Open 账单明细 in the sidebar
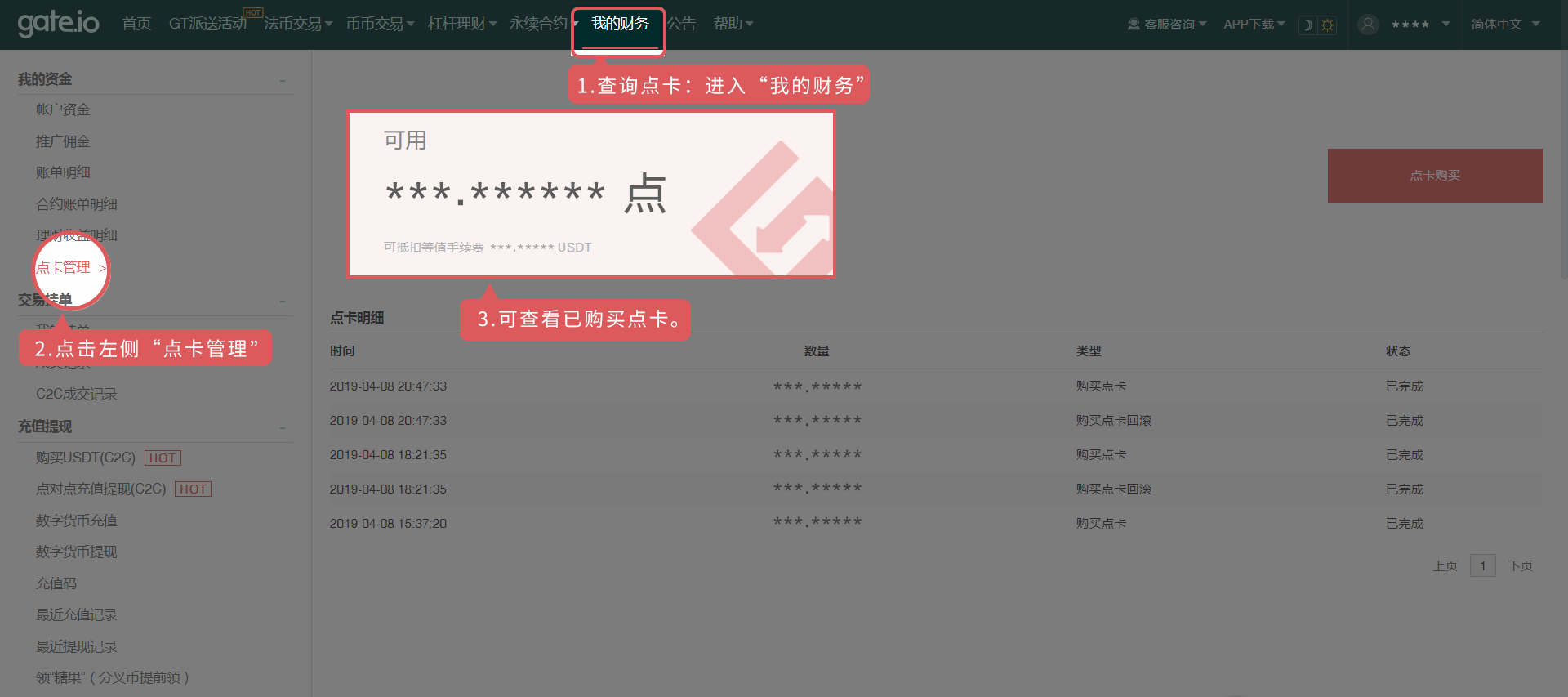This screenshot has width=1568, height=697. pyautogui.click(x=63, y=172)
